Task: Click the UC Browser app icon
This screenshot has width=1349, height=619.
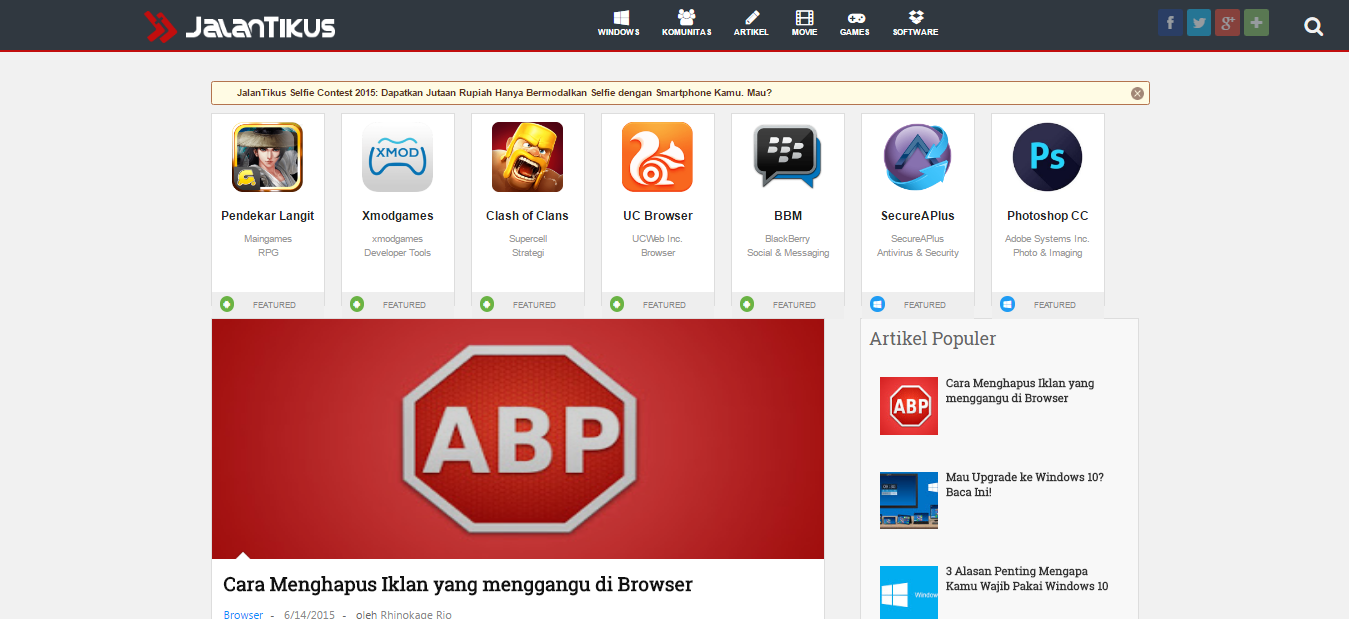Action: (x=658, y=157)
